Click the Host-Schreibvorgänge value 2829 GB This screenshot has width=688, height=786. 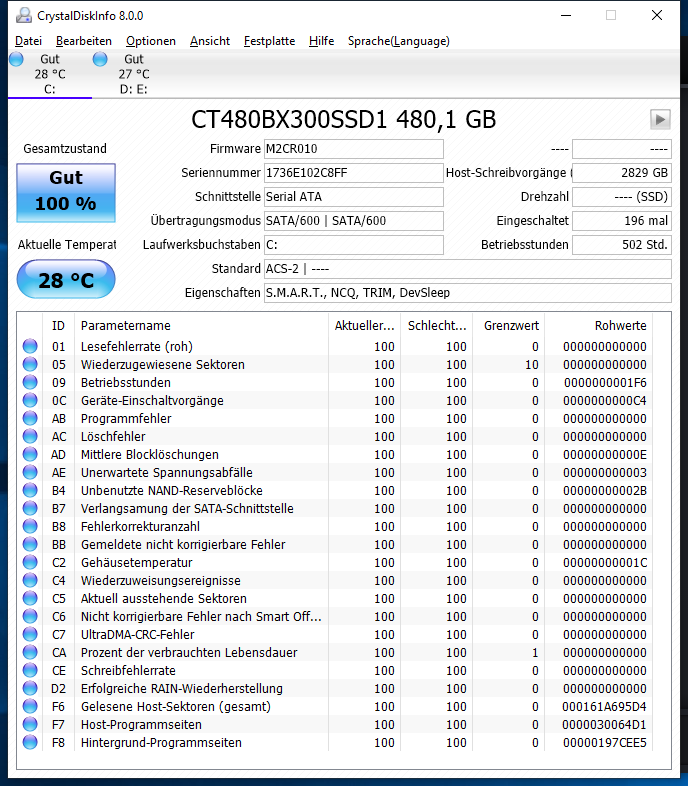coord(622,173)
